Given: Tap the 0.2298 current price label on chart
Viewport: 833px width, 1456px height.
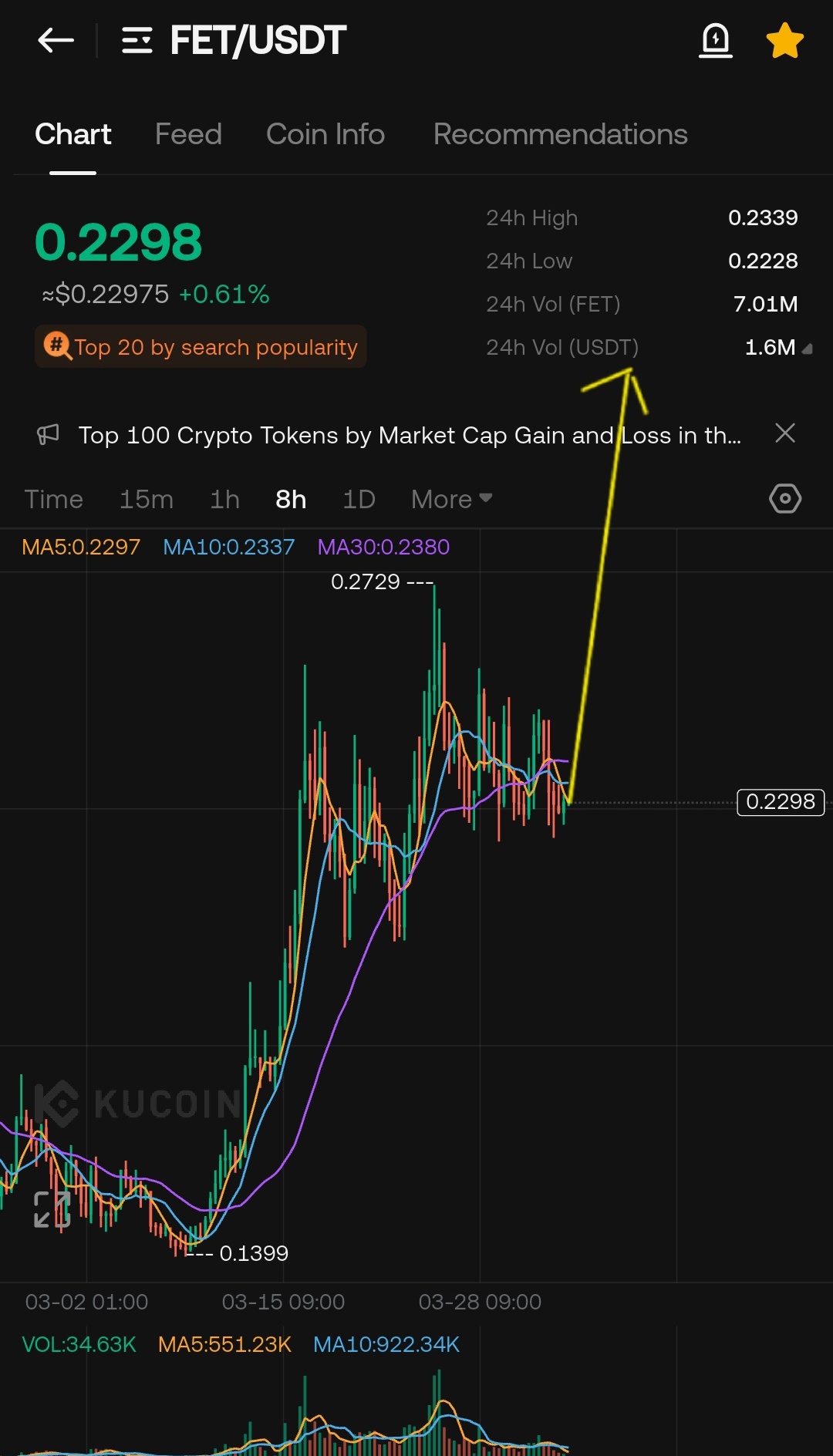Looking at the screenshot, I should pyautogui.click(x=781, y=802).
